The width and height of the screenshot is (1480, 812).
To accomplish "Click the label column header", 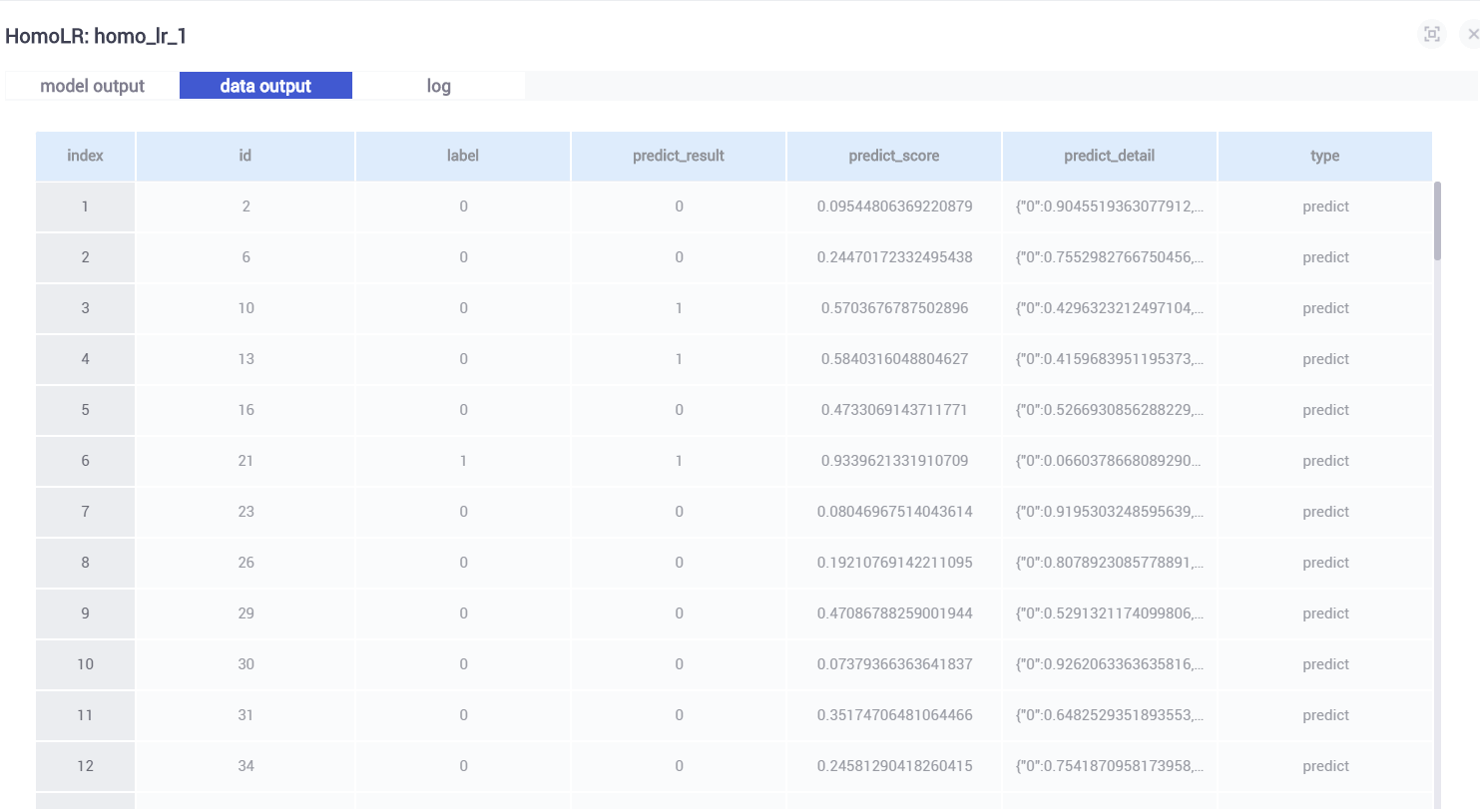I will [x=463, y=156].
